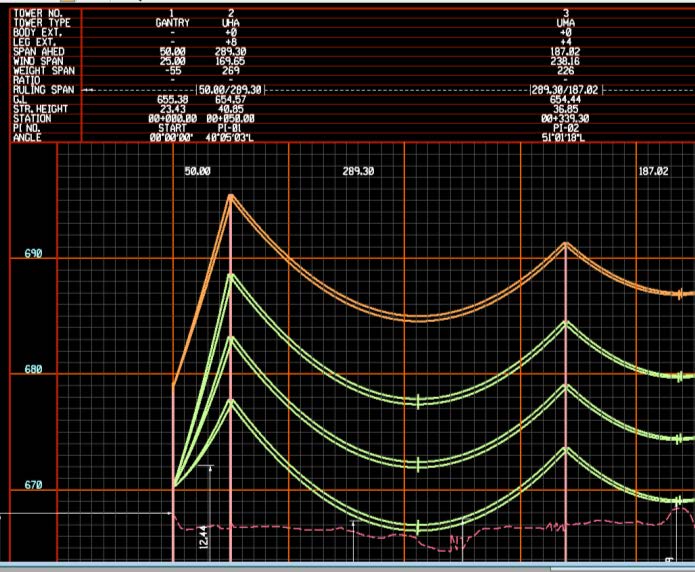The width and height of the screenshot is (695, 572).
Task: Click the PI-02 entry in the table
Action: point(566,128)
